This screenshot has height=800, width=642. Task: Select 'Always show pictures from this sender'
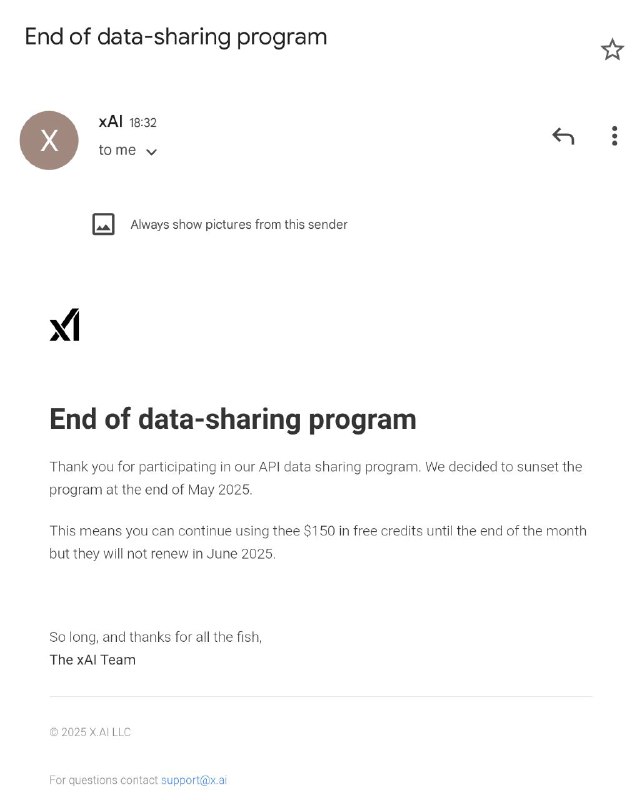tap(239, 225)
